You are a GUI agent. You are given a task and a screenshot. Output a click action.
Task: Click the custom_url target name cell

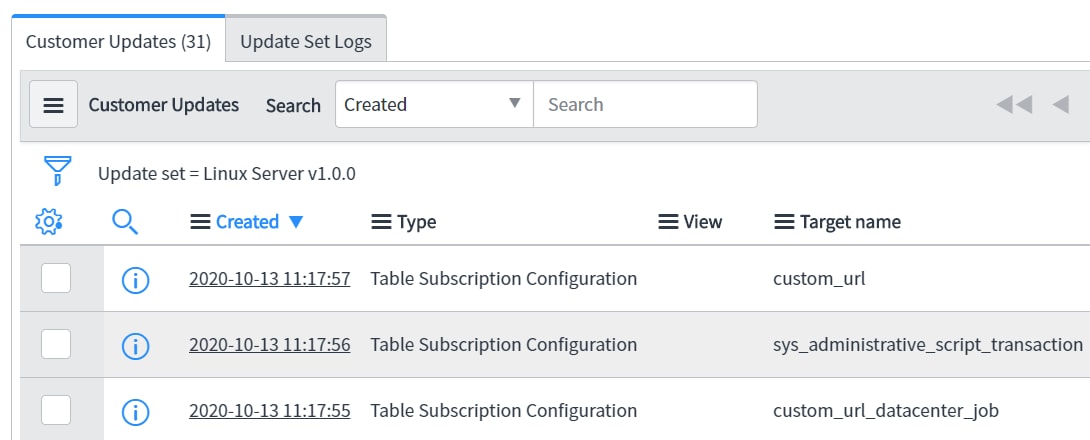(819, 279)
